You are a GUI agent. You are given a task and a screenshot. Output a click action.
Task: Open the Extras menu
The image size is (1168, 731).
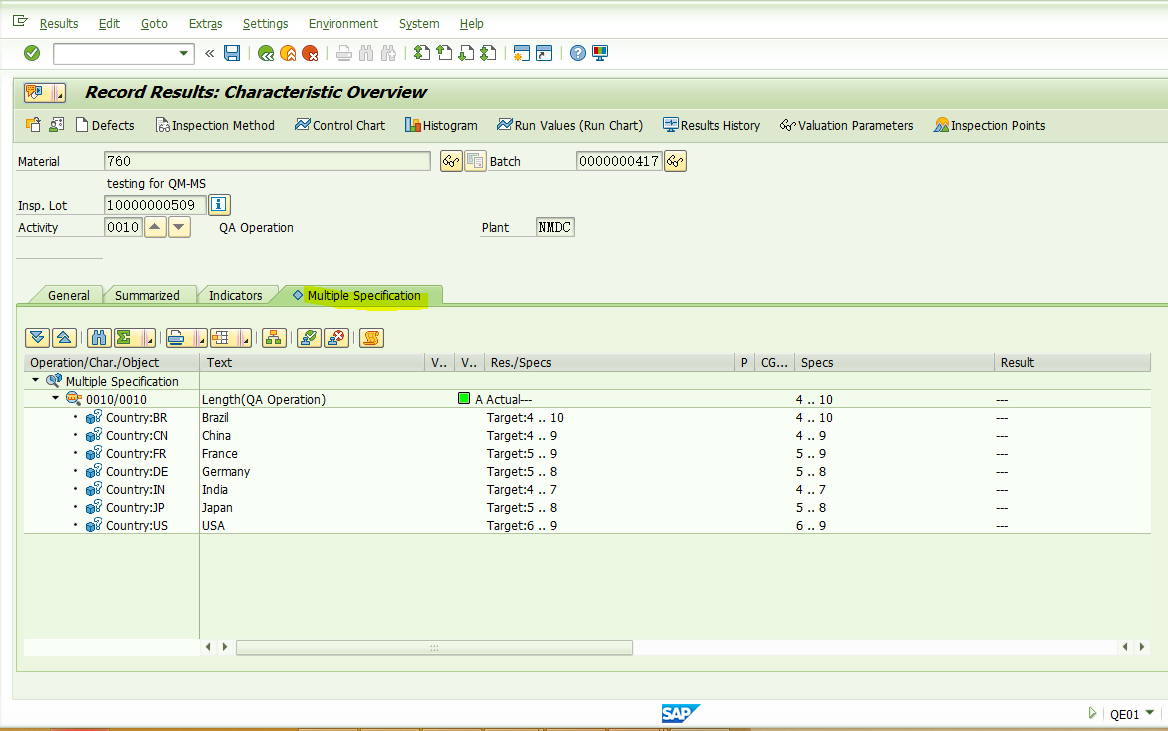tap(205, 23)
